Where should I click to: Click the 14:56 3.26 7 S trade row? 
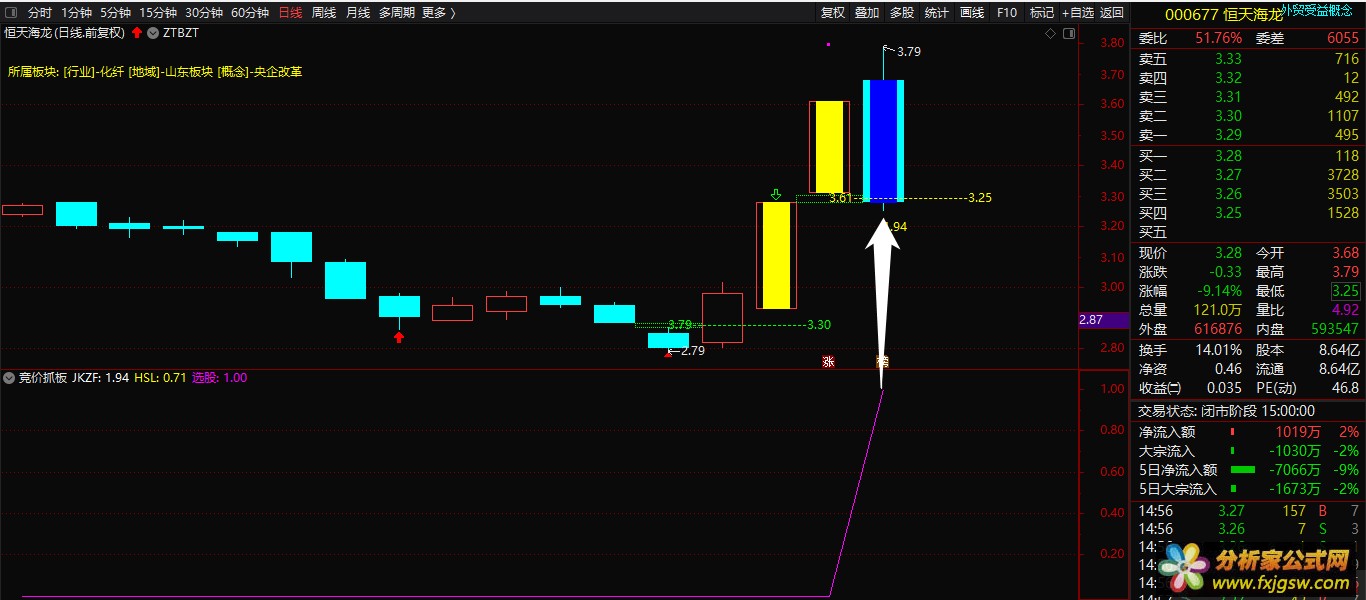point(1248,529)
